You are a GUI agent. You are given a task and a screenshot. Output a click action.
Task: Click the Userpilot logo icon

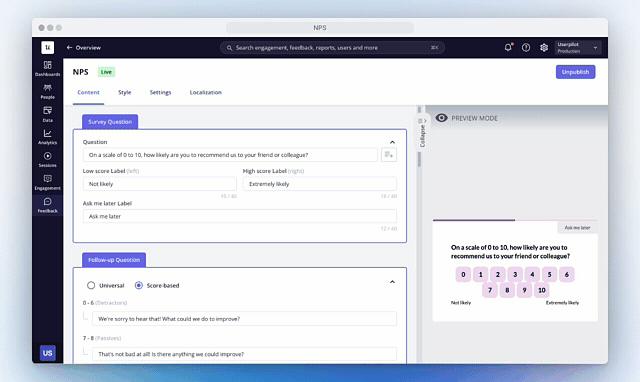click(x=47, y=47)
